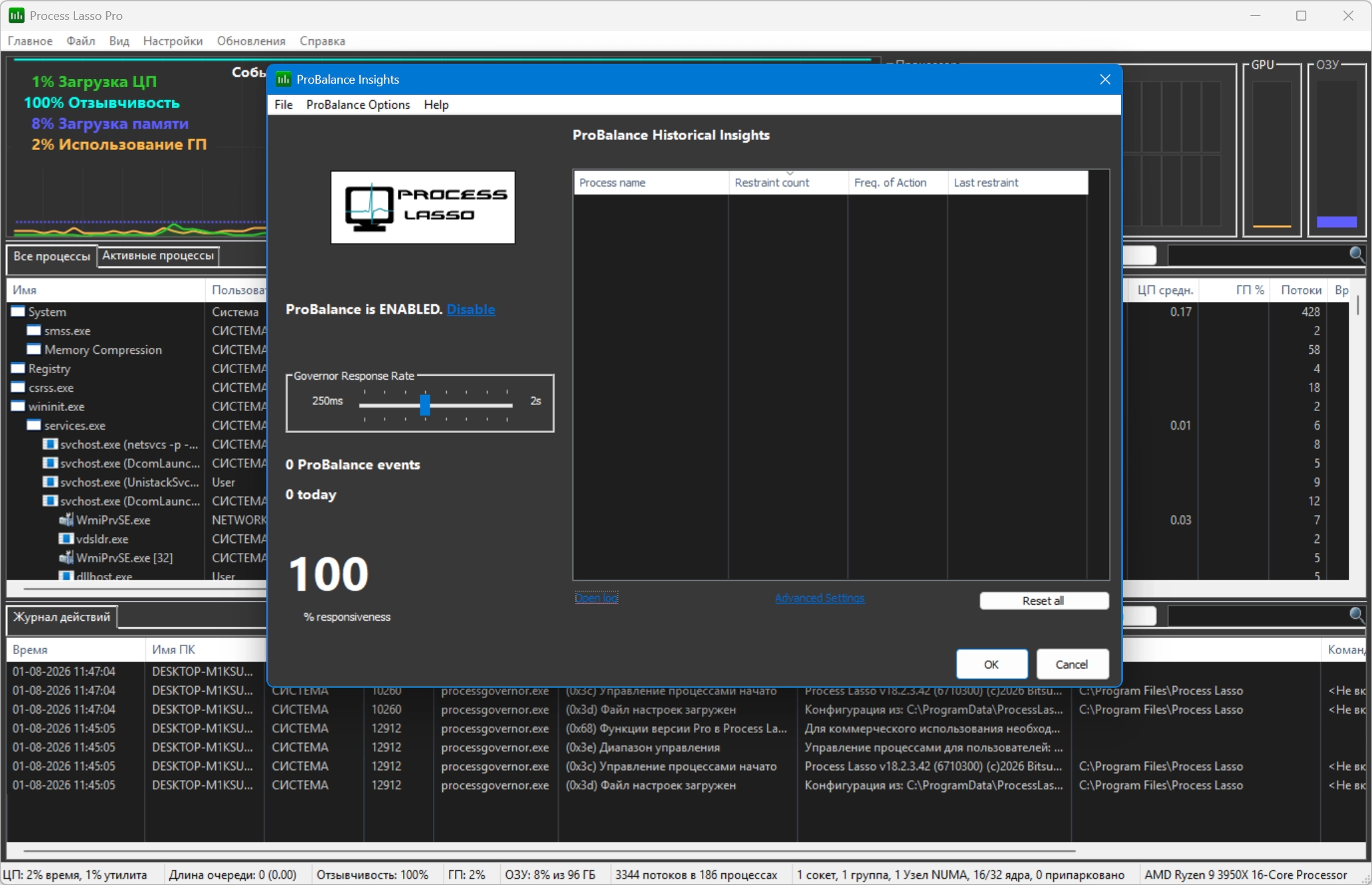Sort processes by the Потоки column

coord(1300,290)
